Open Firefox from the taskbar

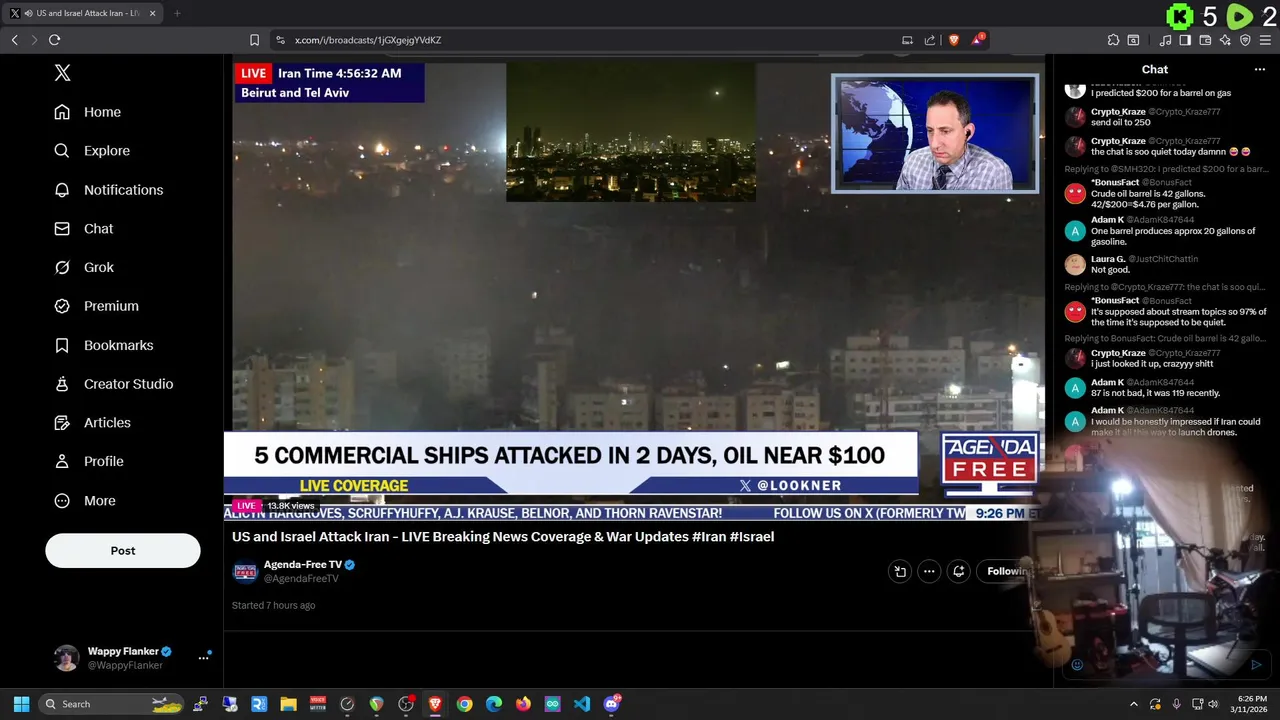click(523, 704)
